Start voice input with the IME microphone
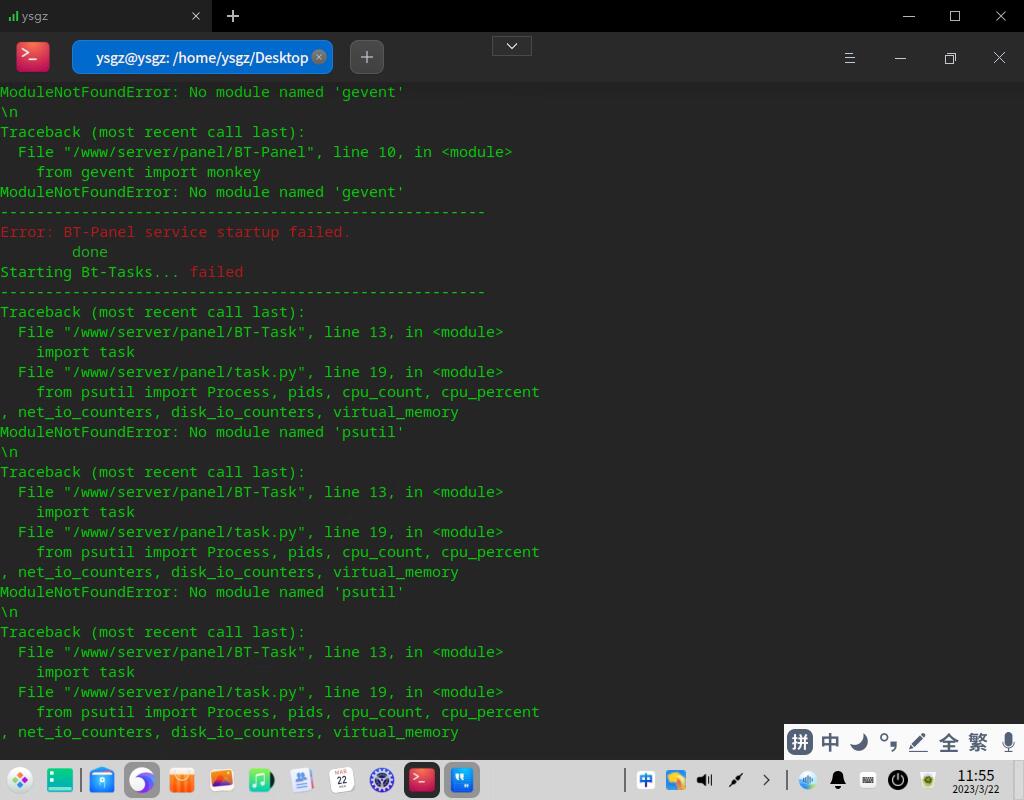Image resolution: width=1024 pixels, height=800 pixels. pos(1008,742)
